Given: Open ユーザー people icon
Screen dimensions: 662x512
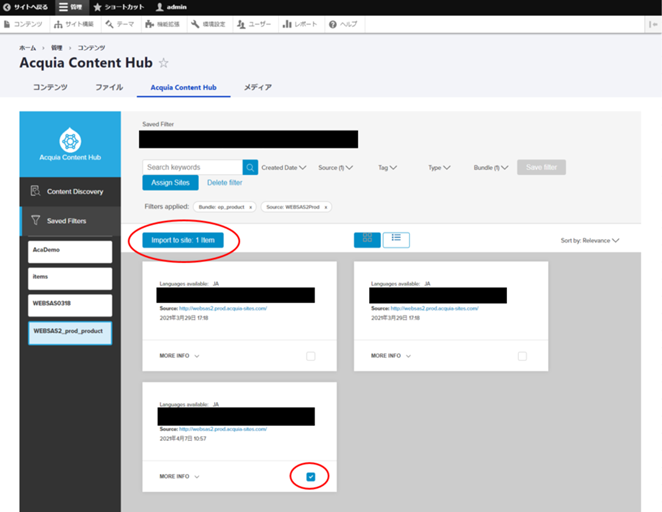Looking at the screenshot, I should point(241,24).
